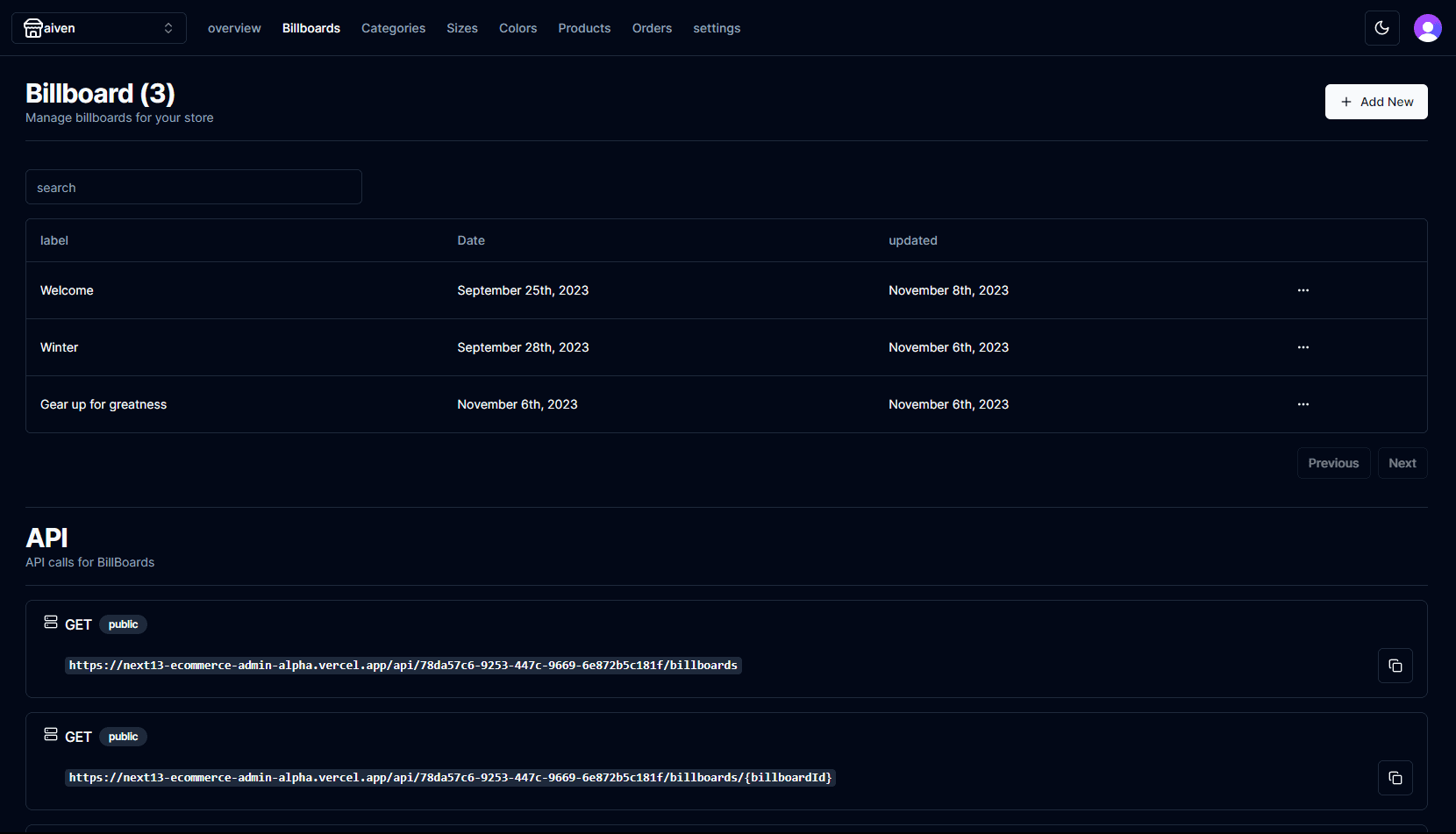This screenshot has height=834, width=1456.
Task: Open the Categories page
Action: [393, 28]
